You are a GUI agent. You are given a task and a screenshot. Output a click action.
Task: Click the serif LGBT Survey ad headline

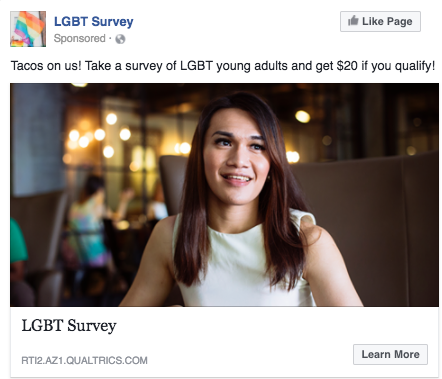pyautogui.click(x=69, y=326)
